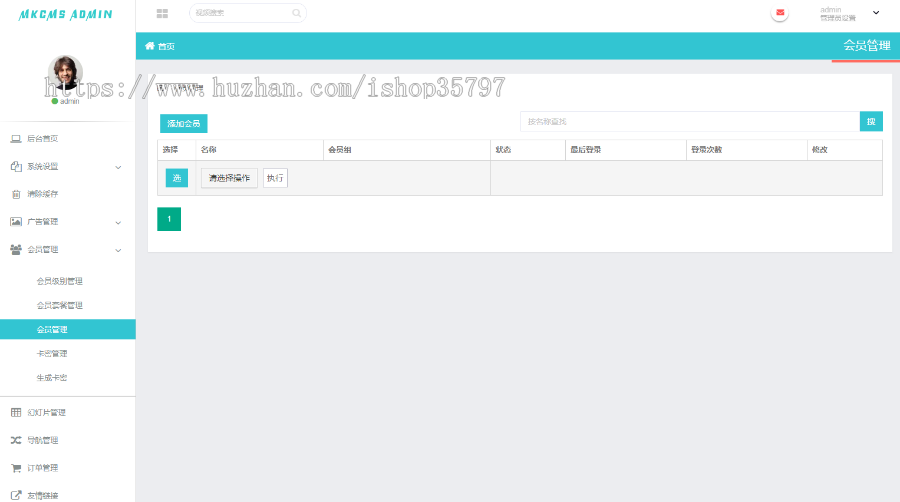Expand the 广告管理 sidebar chevron
This screenshot has width=900, height=502.
pyautogui.click(x=118, y=222)
